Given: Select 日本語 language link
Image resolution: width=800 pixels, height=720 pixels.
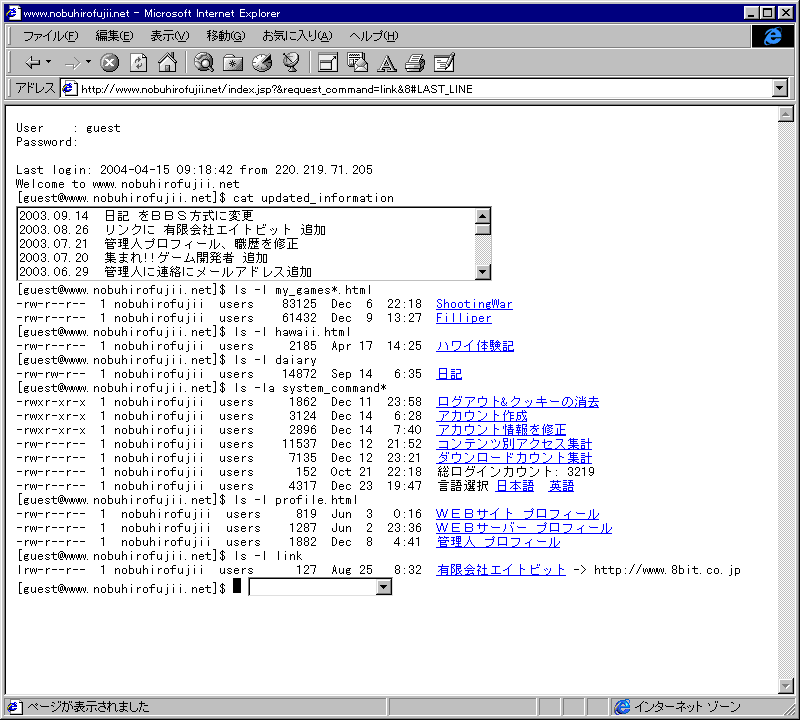Looking at the screenshot, I should click(515, 486).
